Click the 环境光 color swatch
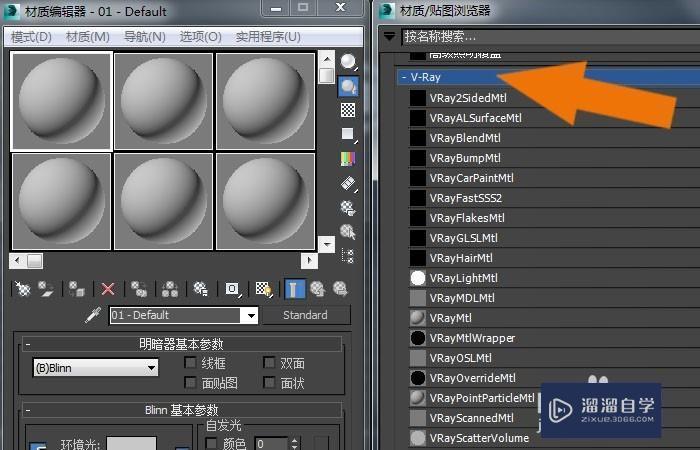Image resolution: width=700 pixels, height=450 pixels. (x=131, y=443)
